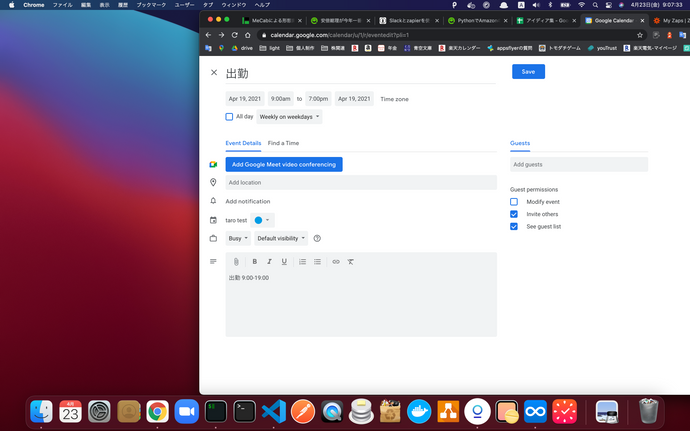
Task: Select the Event Details tab
Action: point(243,143)
